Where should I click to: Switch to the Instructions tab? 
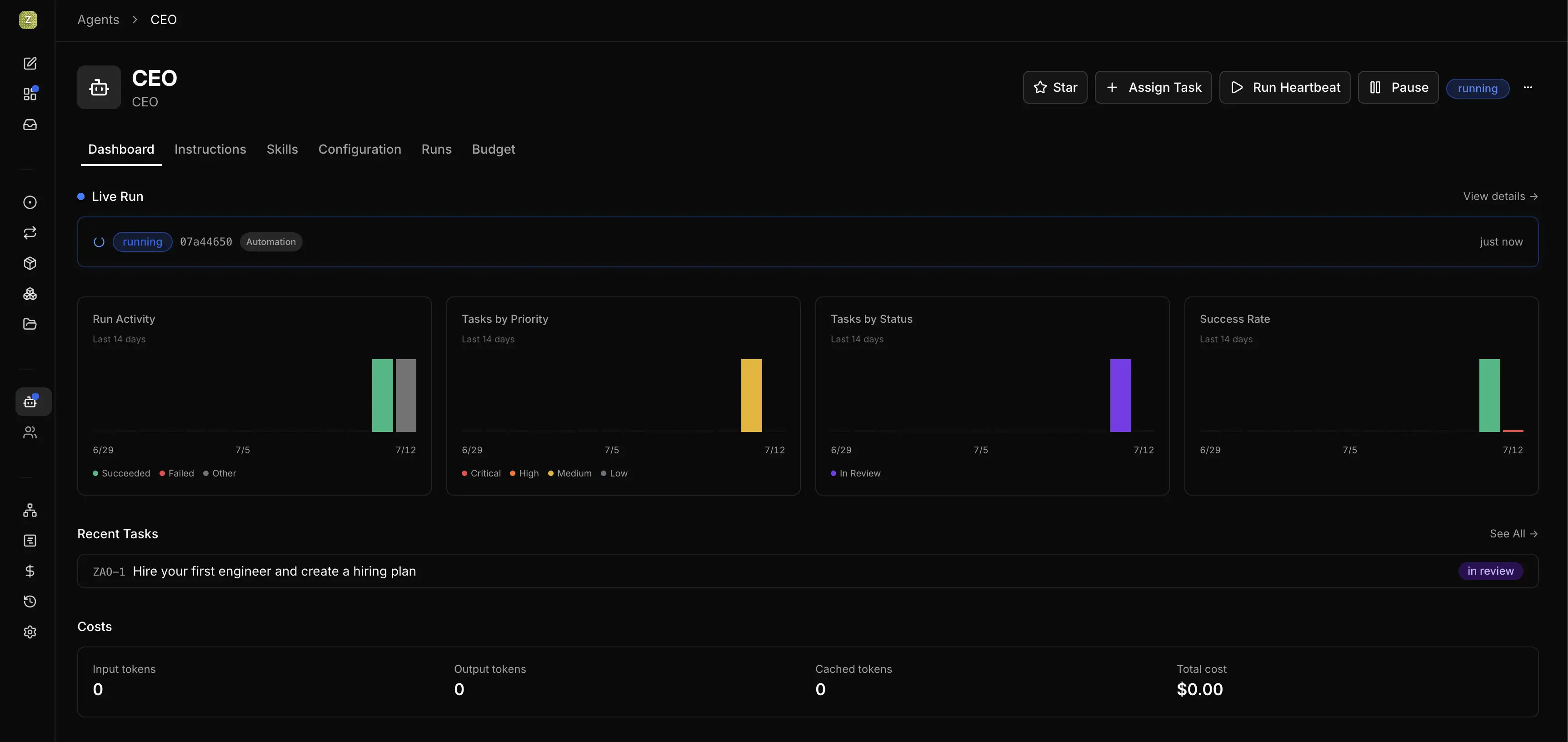(210, 149)
